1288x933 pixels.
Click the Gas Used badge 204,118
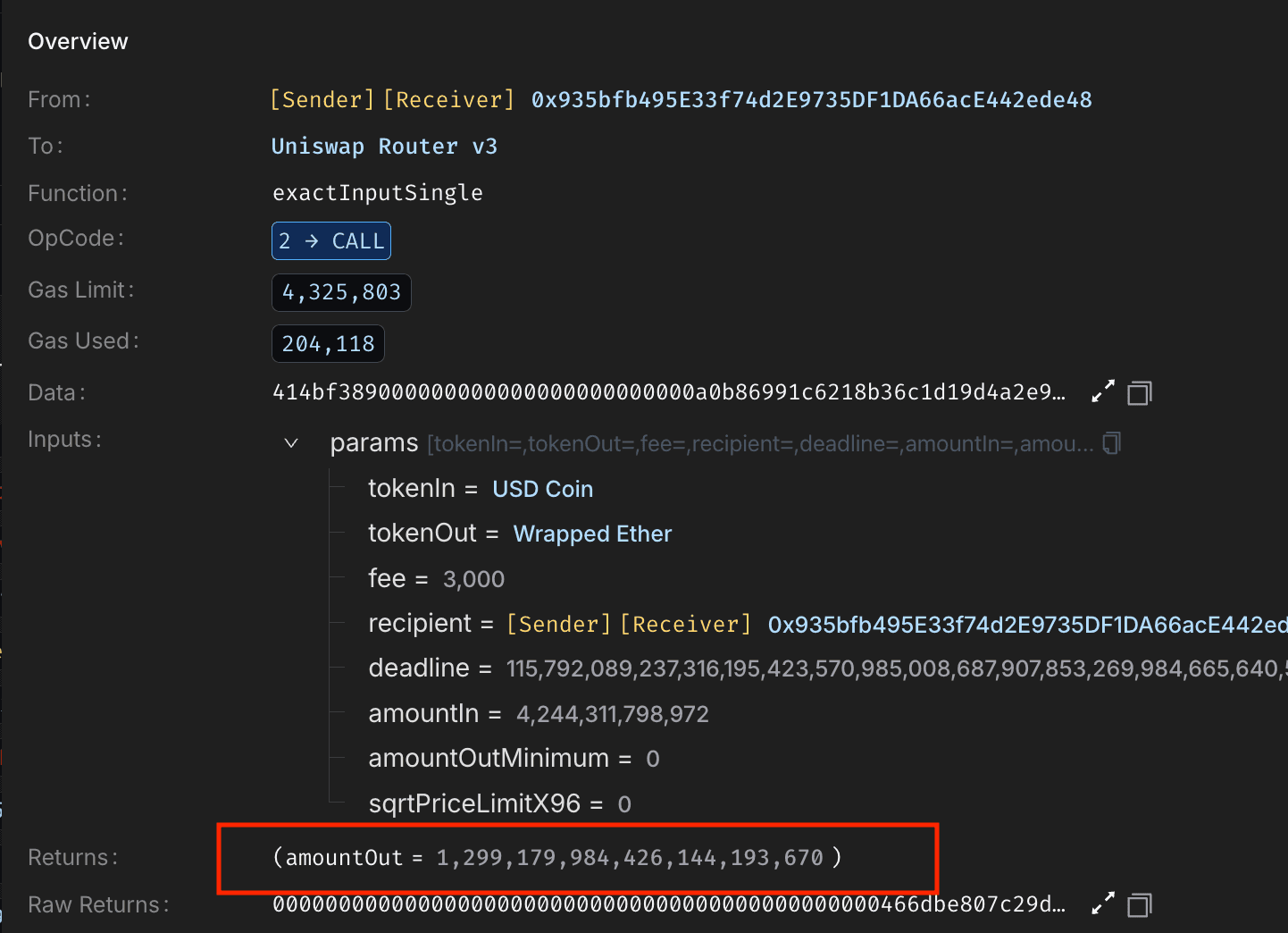[327, 343]
